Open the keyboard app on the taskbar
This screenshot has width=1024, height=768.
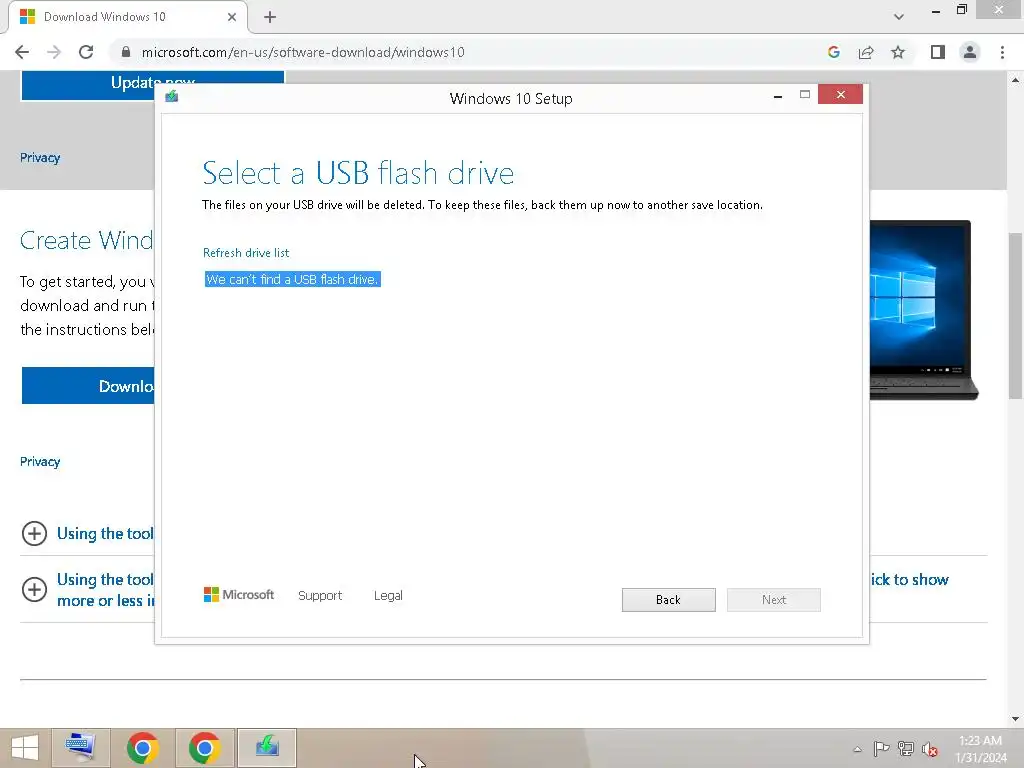(x=80, y=748)
